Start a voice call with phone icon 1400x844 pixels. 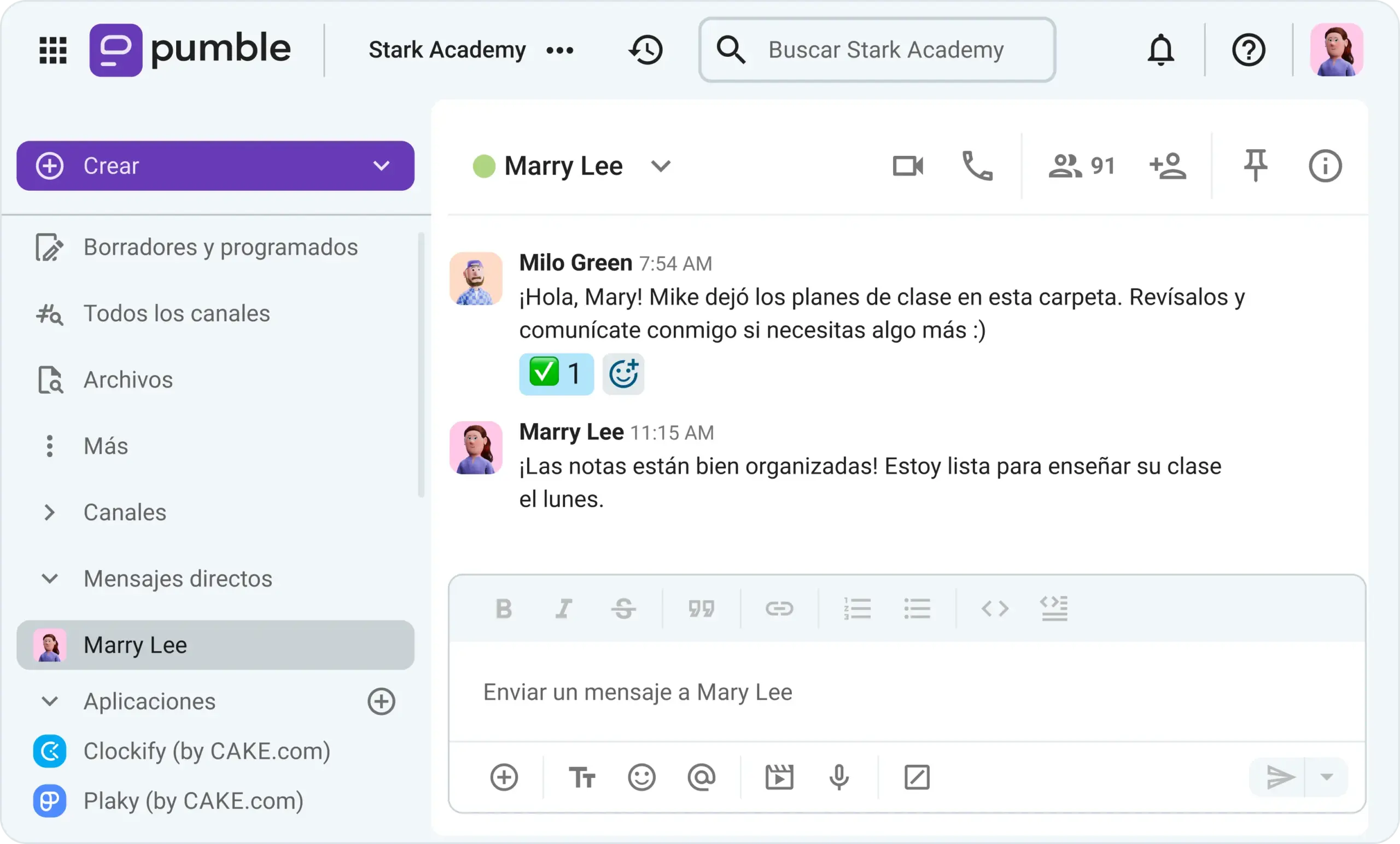977,166
